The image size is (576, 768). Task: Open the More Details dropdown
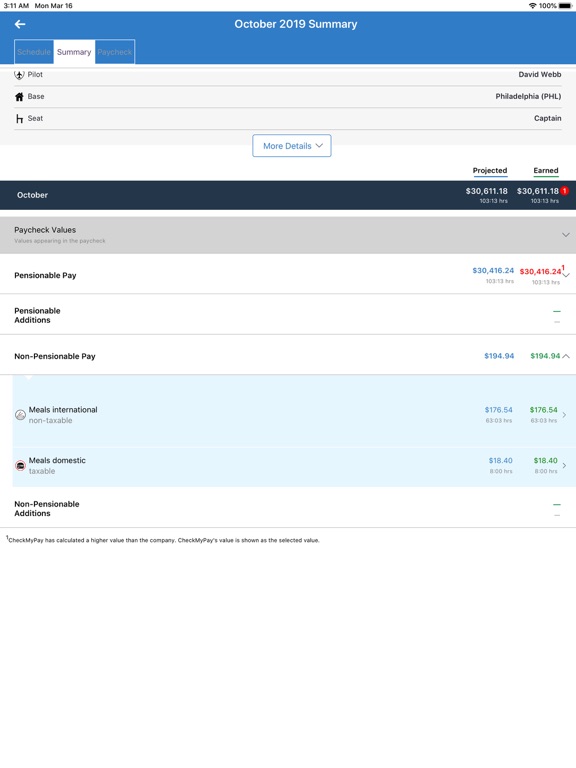click(292, 146)
